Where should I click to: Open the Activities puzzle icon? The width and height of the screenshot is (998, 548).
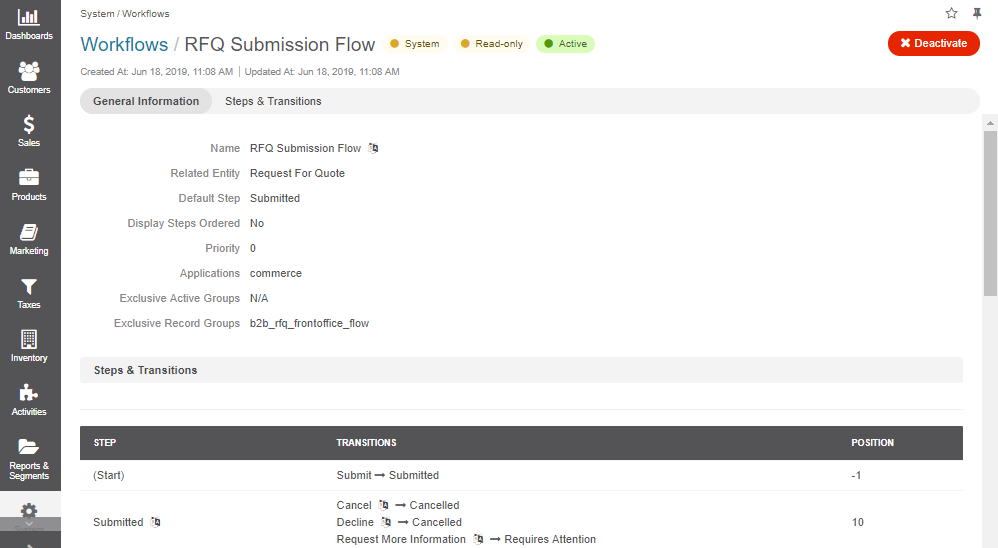point(29,393)
